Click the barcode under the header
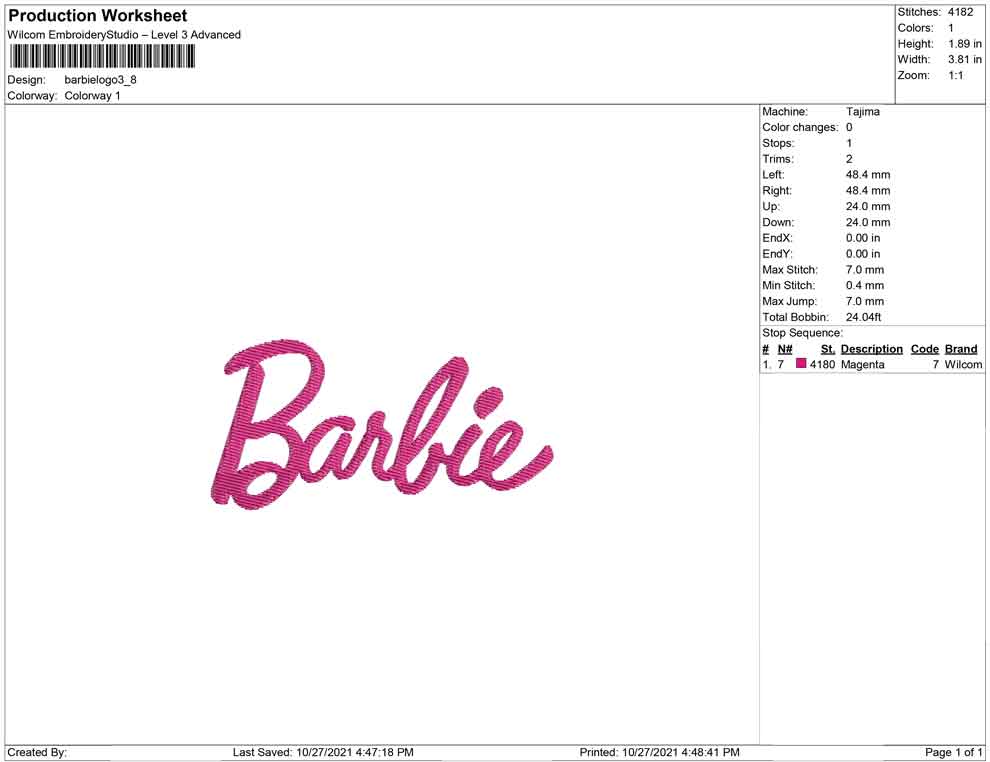Viewport: 990px width, 762px height. tap(102, 57)
